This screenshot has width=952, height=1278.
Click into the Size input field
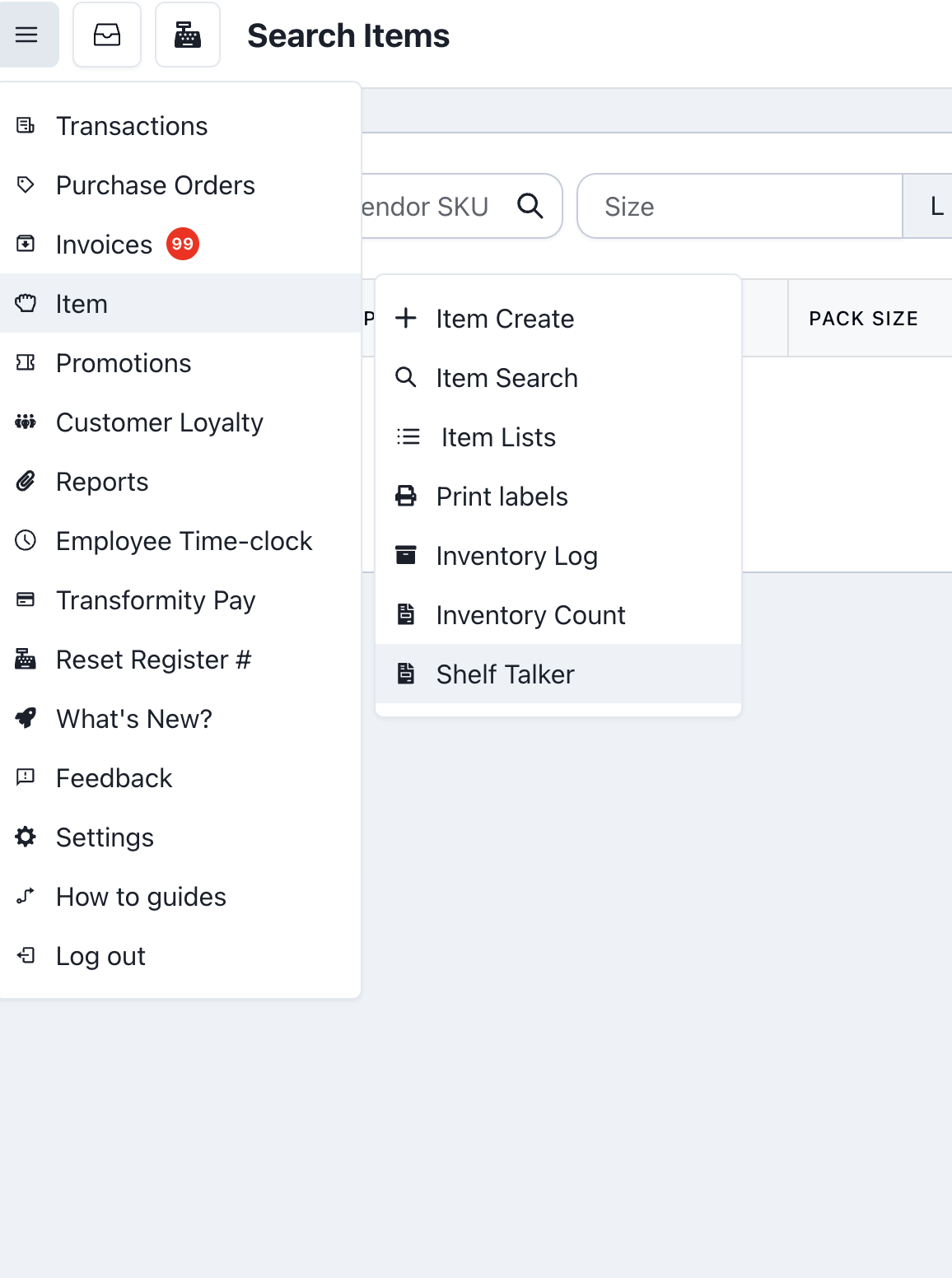tap(740, 206)
